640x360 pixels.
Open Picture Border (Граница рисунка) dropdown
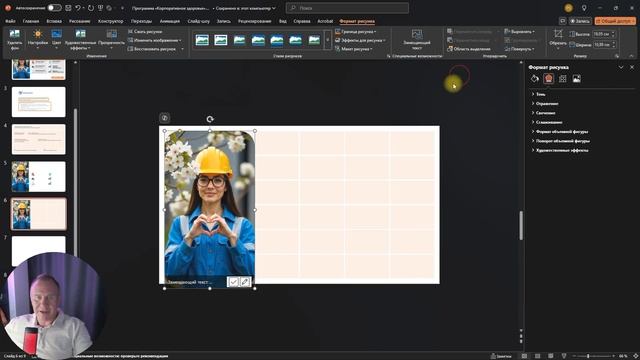(356, 31)
